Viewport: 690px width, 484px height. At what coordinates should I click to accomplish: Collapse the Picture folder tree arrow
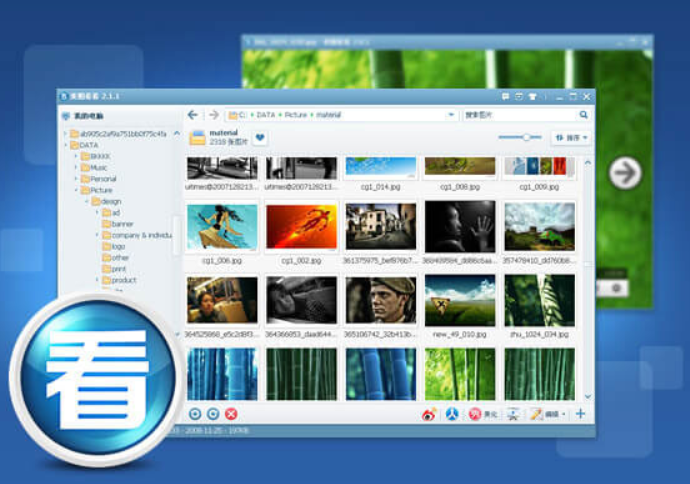pyautogui.click(x=76, y=190)
